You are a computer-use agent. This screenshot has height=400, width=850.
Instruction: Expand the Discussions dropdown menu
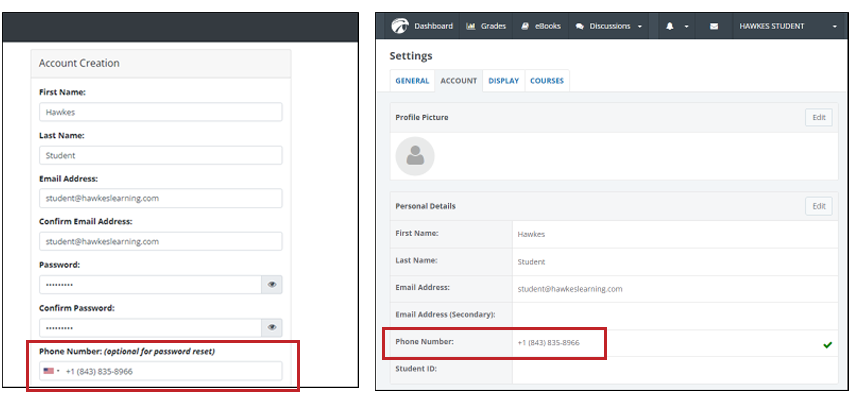click(609, 26)
